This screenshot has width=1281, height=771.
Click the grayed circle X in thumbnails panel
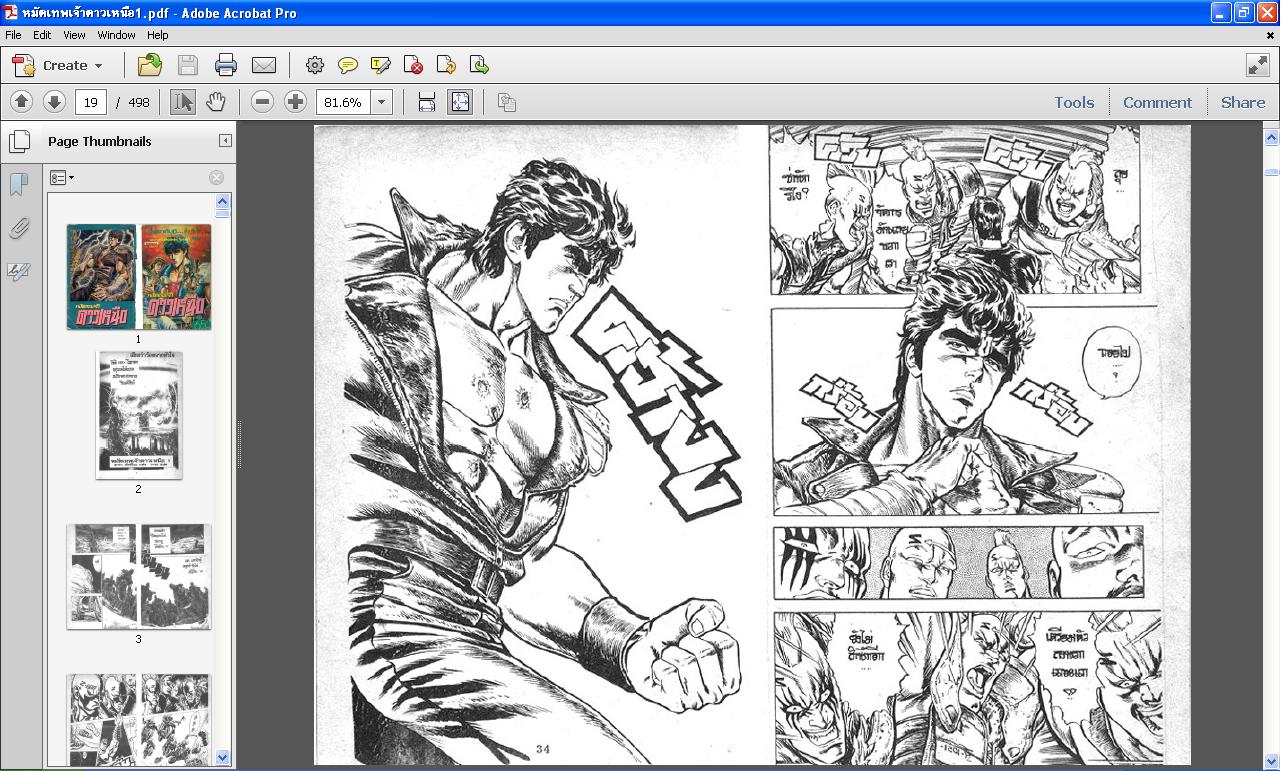tap(216, 178)
